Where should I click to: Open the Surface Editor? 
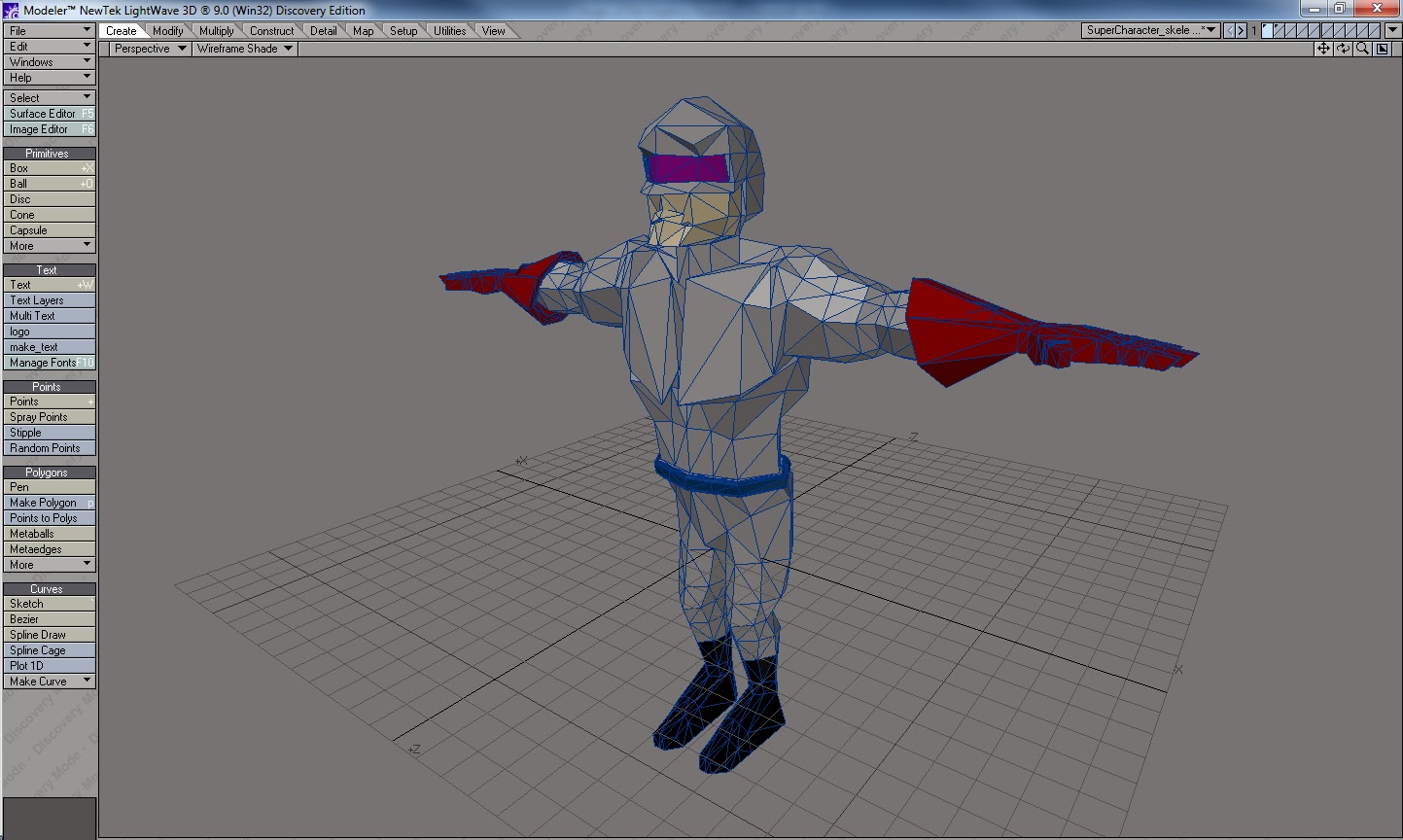[49, 113]
